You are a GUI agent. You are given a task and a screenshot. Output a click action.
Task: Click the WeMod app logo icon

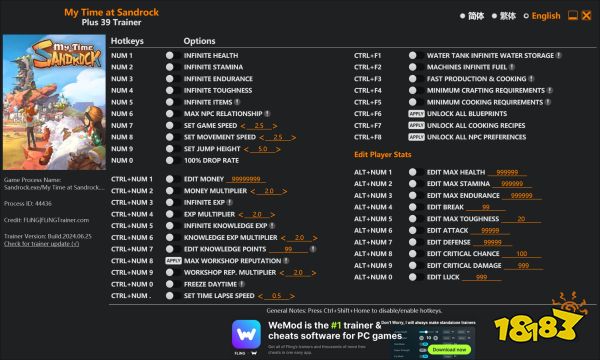[x=246, y=334]
